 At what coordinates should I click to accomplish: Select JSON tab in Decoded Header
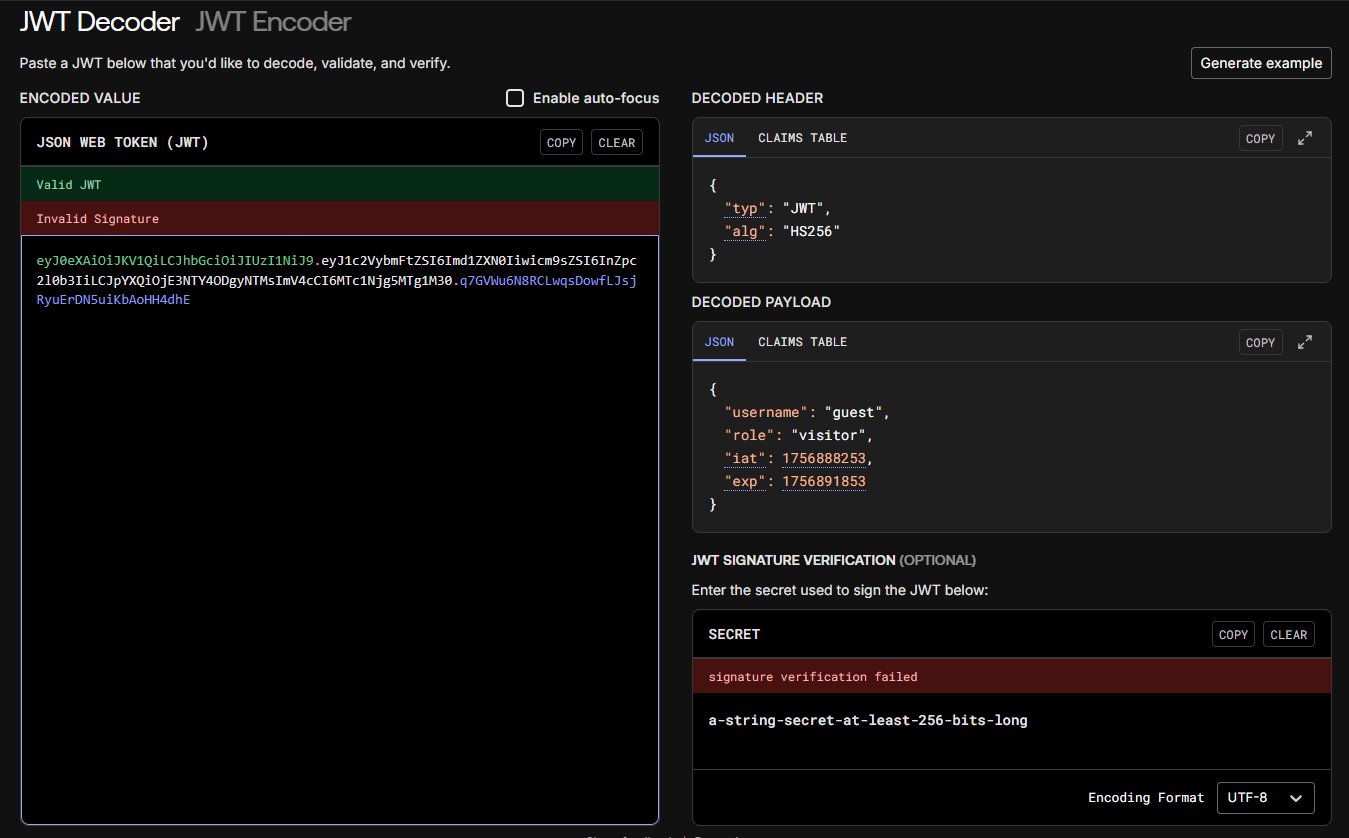point(719,138)
